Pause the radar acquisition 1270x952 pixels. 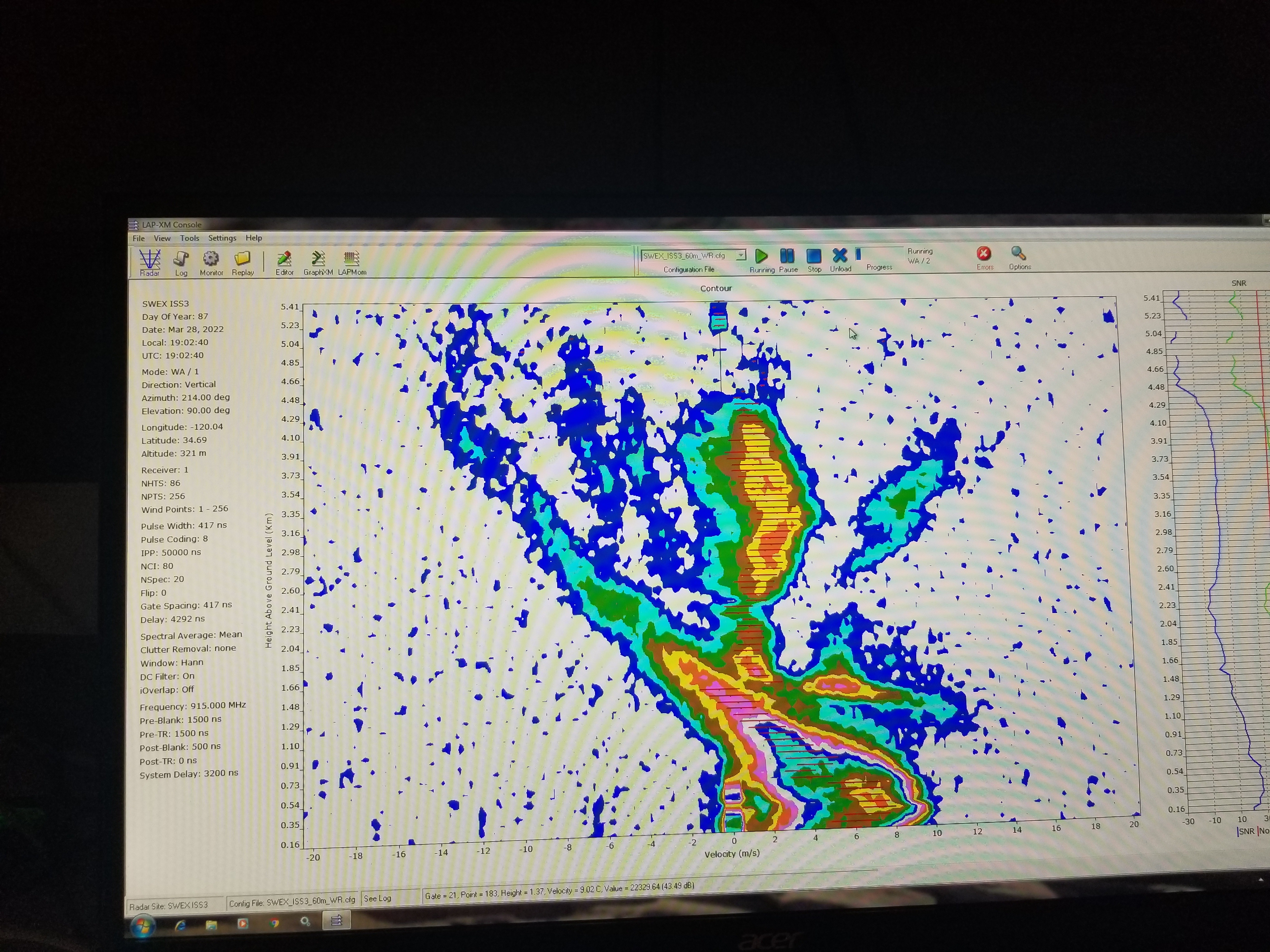[x=787, y=257]
